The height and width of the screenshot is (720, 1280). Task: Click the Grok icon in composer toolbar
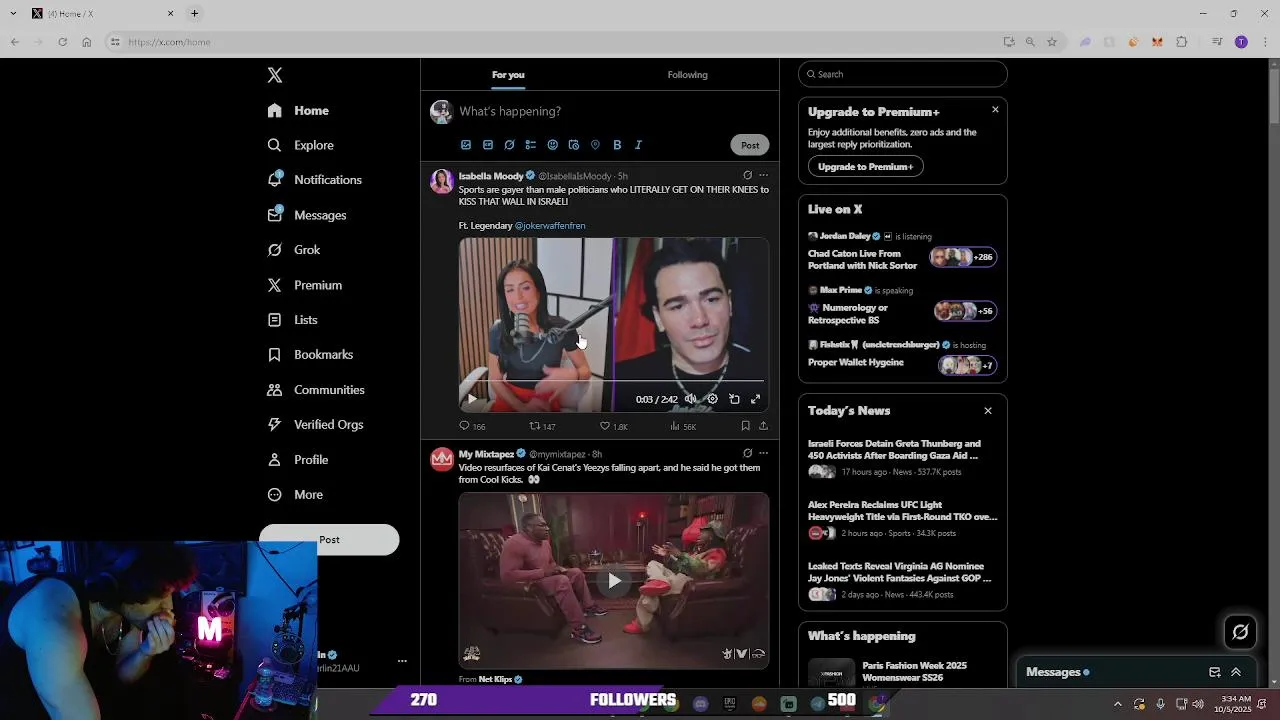click(x=509, y=145)
